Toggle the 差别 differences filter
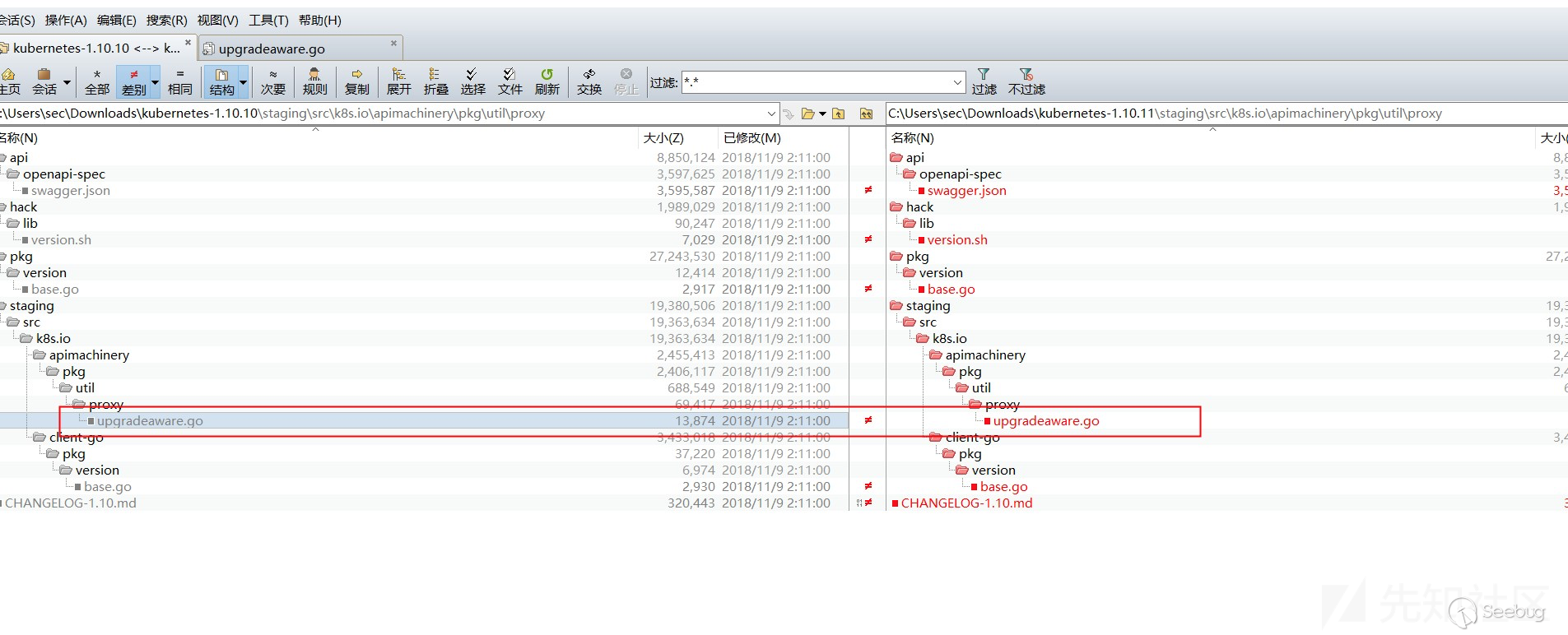The height and width of the screenshot is (635, 1568). 133,81
